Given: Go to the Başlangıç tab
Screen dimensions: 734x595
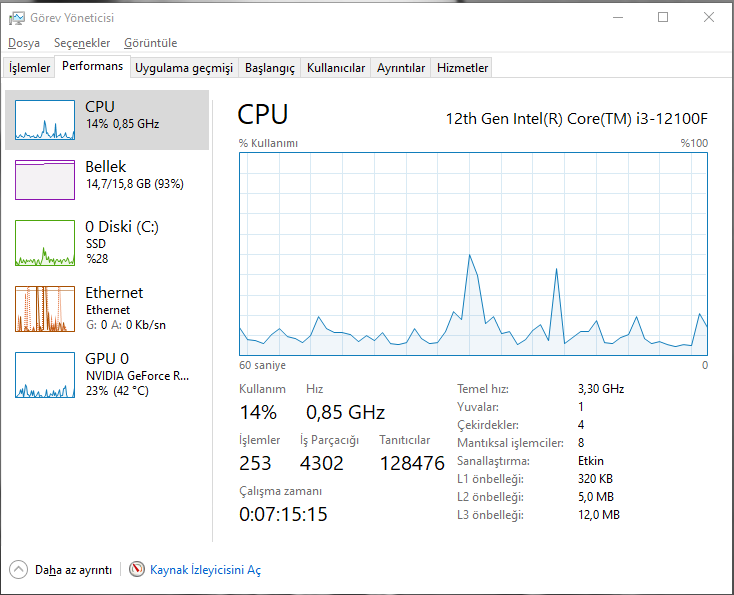Looking at the screenshot, I should pyautogui.click(x=270, y=68).
